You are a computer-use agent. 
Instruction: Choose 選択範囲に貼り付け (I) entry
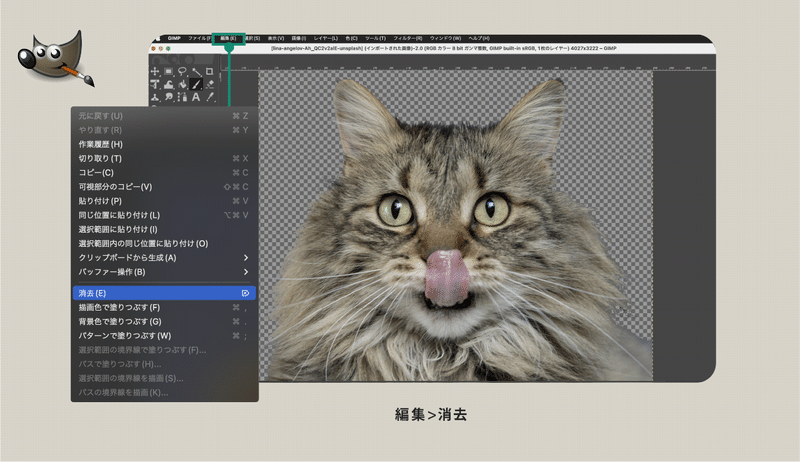pos(164,229)
